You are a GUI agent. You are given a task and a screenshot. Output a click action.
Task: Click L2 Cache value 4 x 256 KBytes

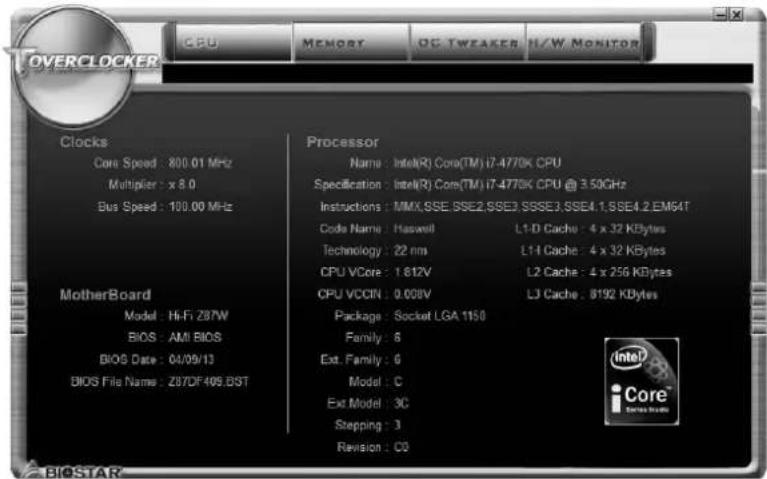pos(630,272)
